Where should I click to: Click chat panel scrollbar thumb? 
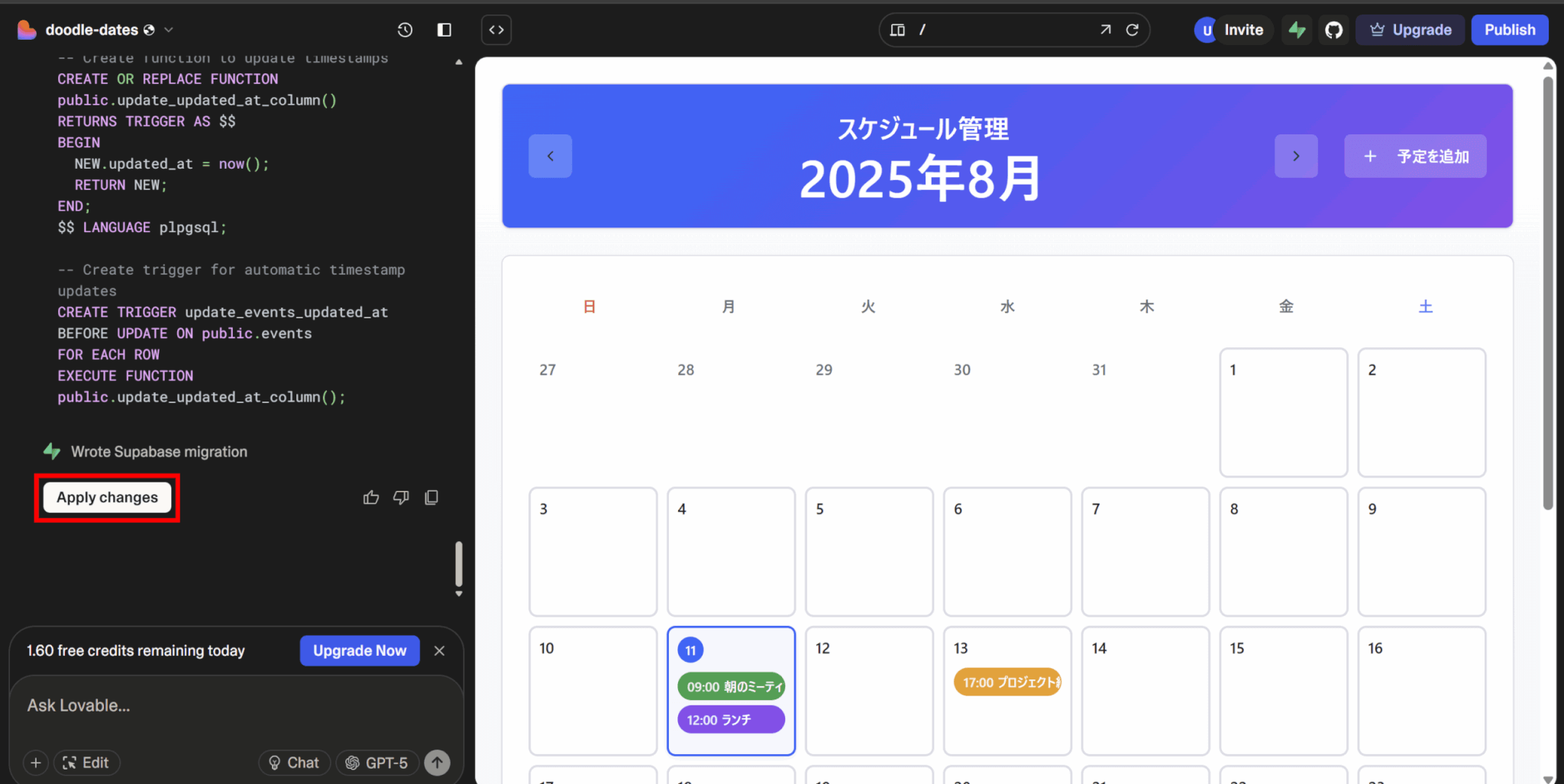pyautogui.click(x=458, y=563)
